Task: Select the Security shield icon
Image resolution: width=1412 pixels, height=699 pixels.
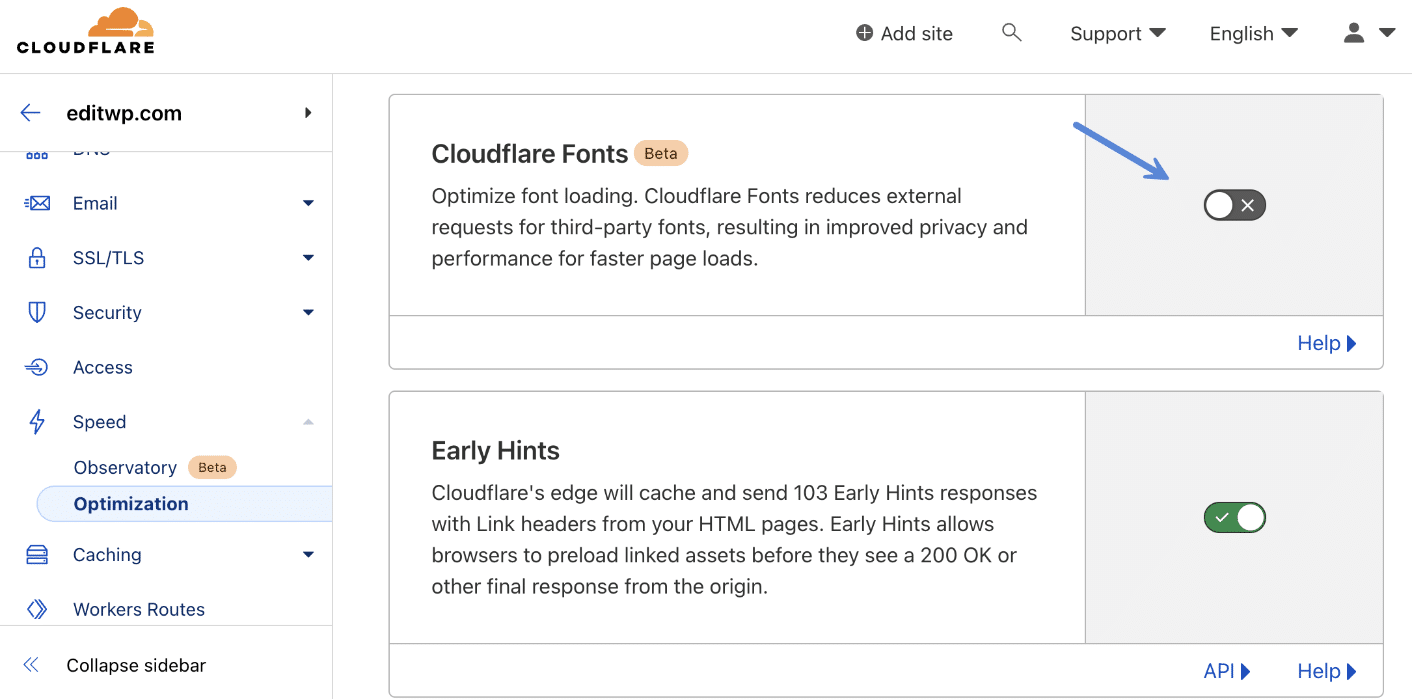Action: click(37, 312)
